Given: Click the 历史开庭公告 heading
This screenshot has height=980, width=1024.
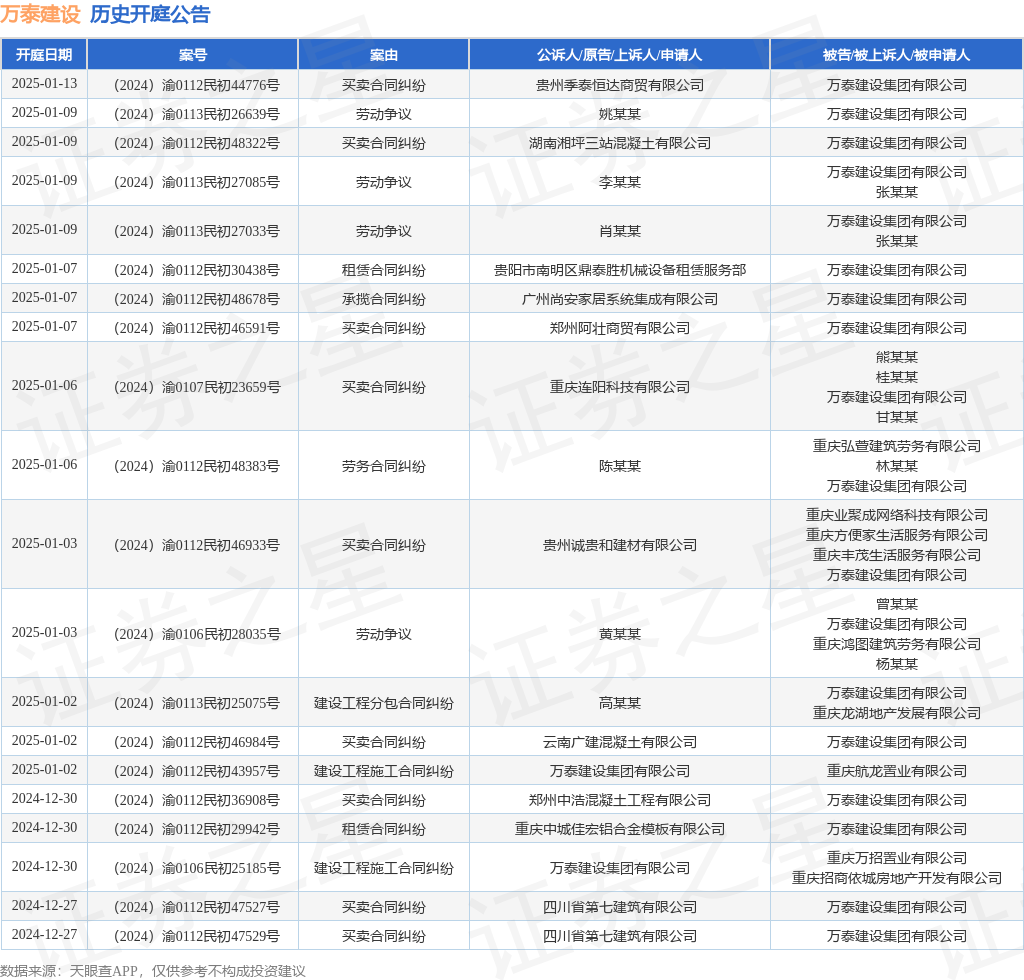Looking at the screenshot, I should pyautogui.click(x=150, y=14).
